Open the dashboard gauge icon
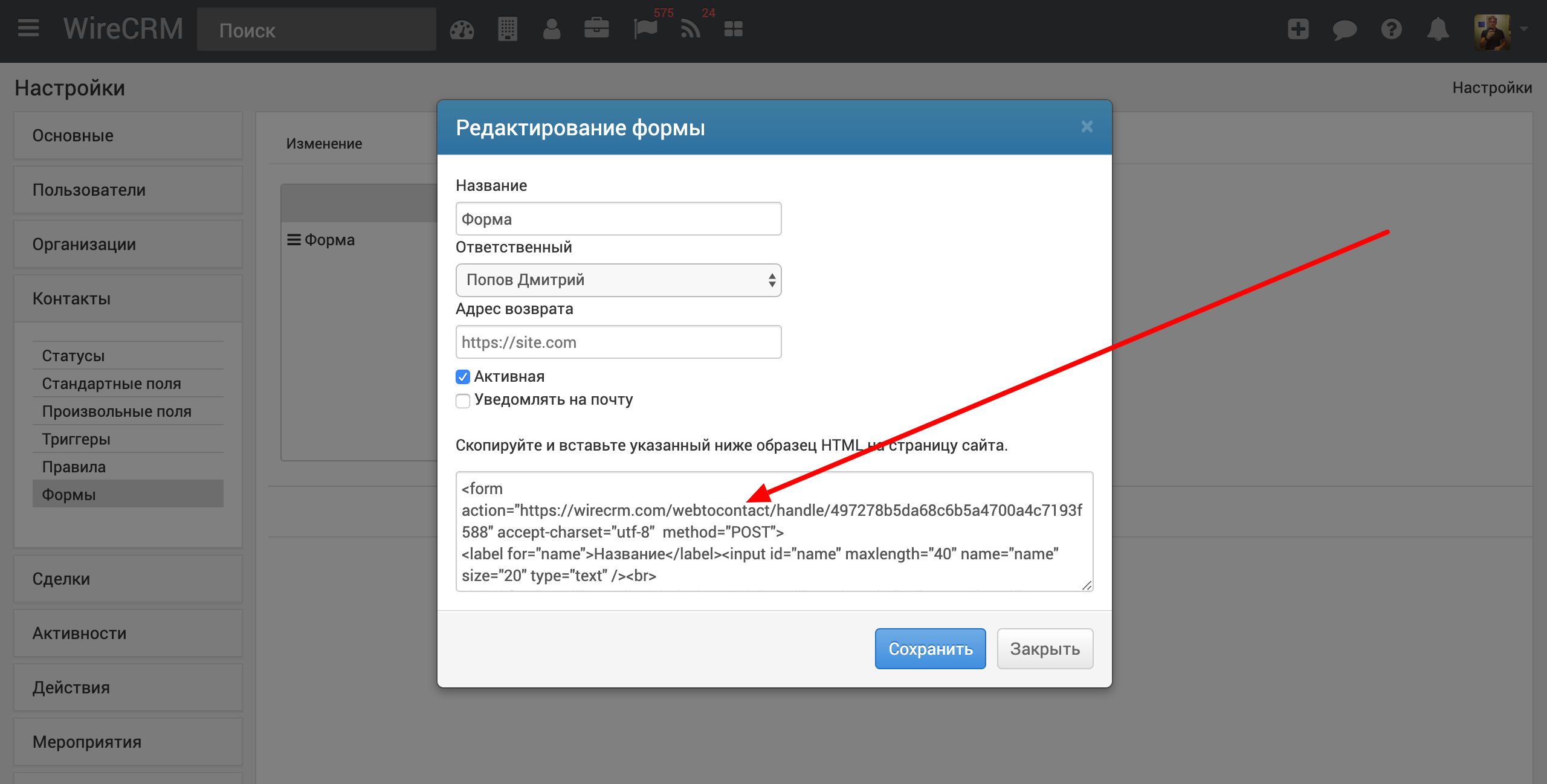1547x784 pixels. [462, 30]
